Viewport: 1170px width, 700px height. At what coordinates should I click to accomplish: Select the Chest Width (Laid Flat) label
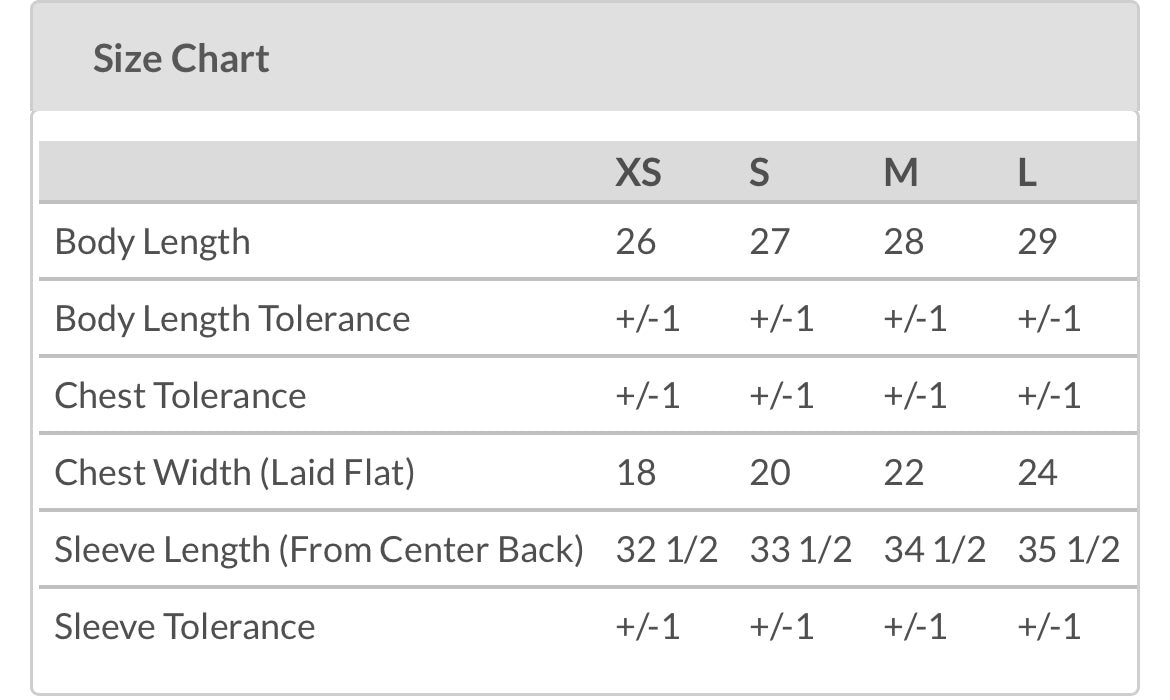click(x=234, y=472)
